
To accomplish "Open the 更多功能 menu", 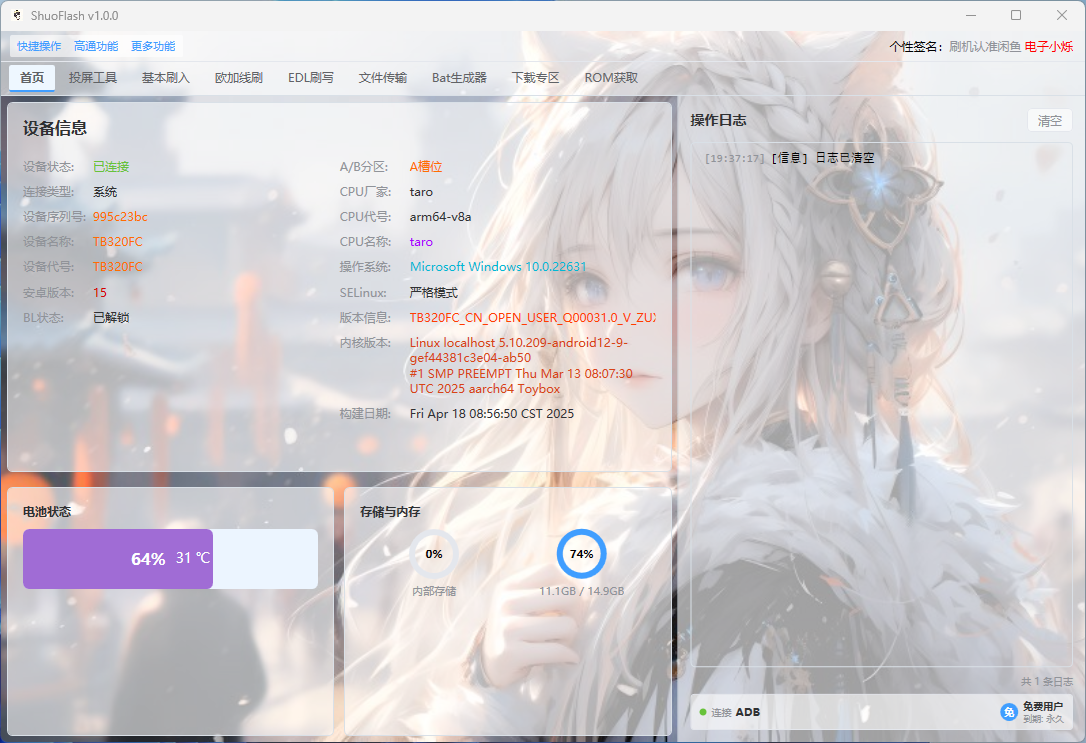I will coord(153,46).
